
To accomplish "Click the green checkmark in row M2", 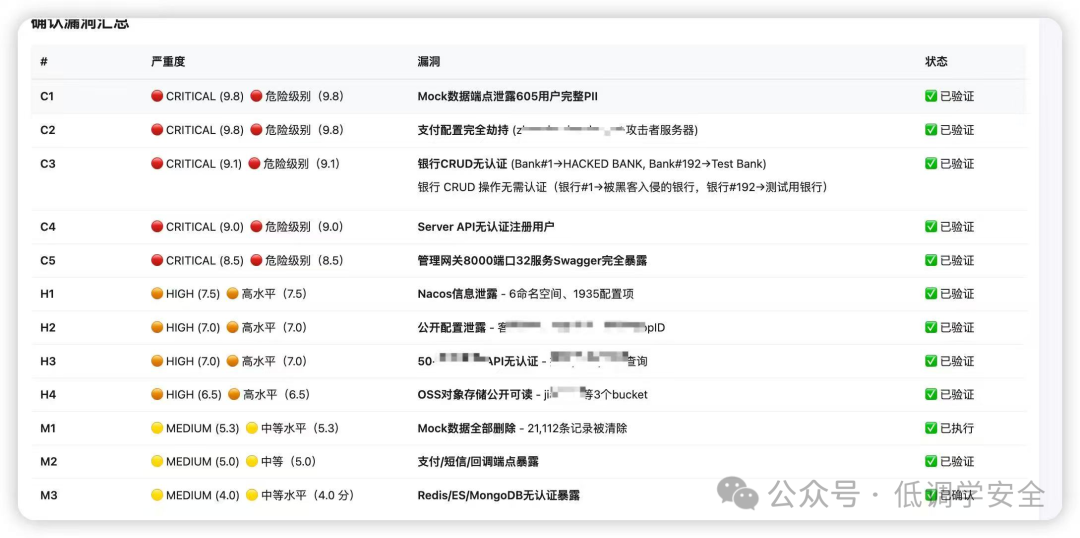I will coord(931,462).
